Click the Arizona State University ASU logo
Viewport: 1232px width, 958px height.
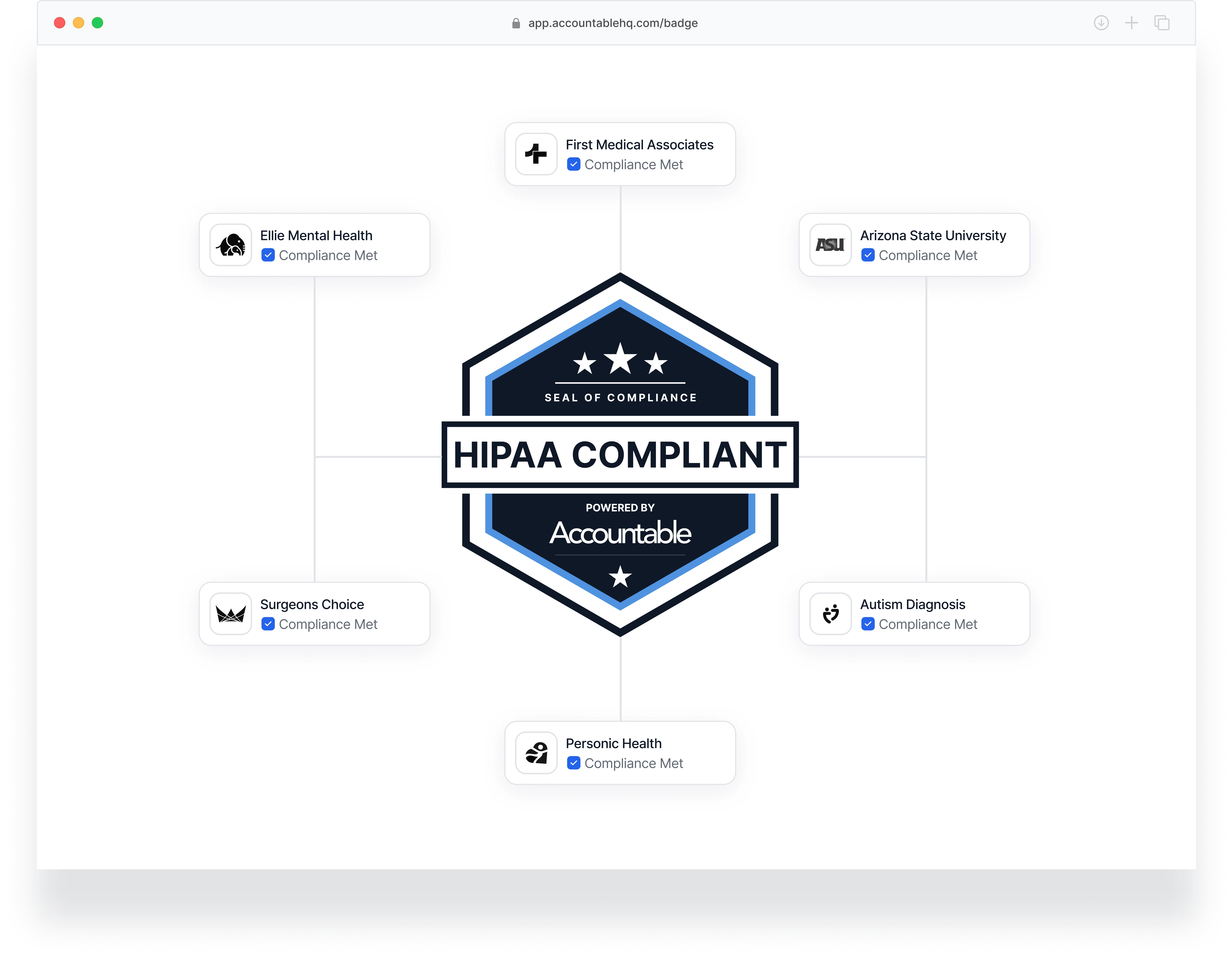pyautogui.click(x=830, y=245)
